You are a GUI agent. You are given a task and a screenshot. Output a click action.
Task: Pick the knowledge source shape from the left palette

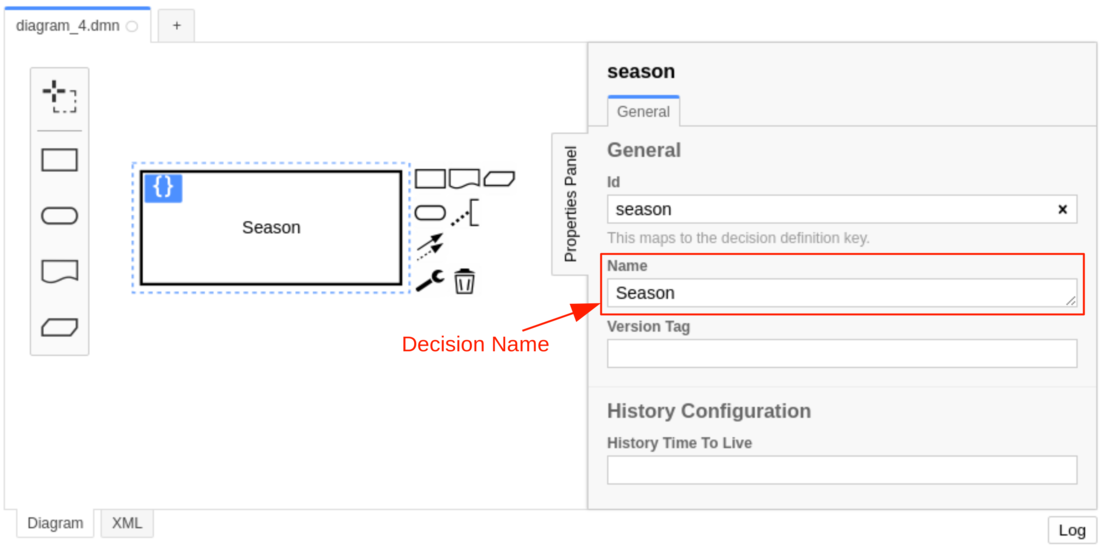[60, 272]
